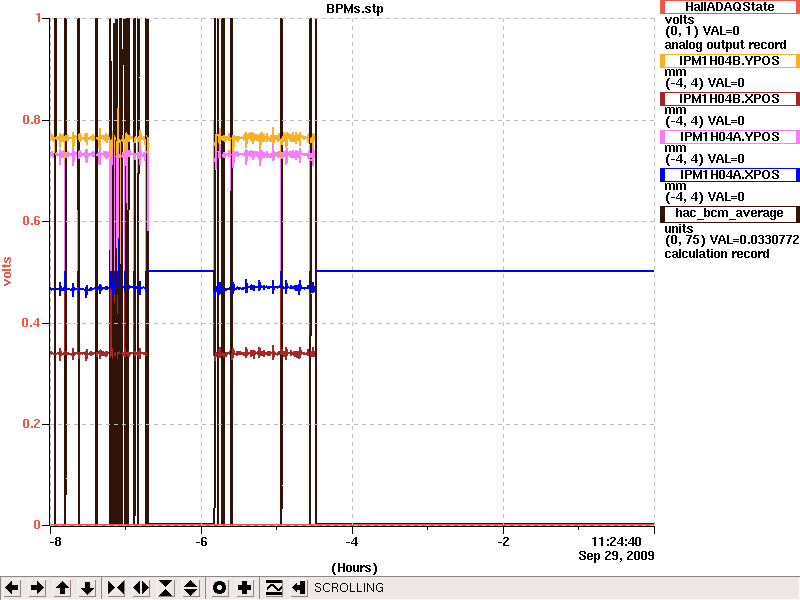
Task: Select the IPM1H04B.XPOS legend entry
Action: point(730,99)
